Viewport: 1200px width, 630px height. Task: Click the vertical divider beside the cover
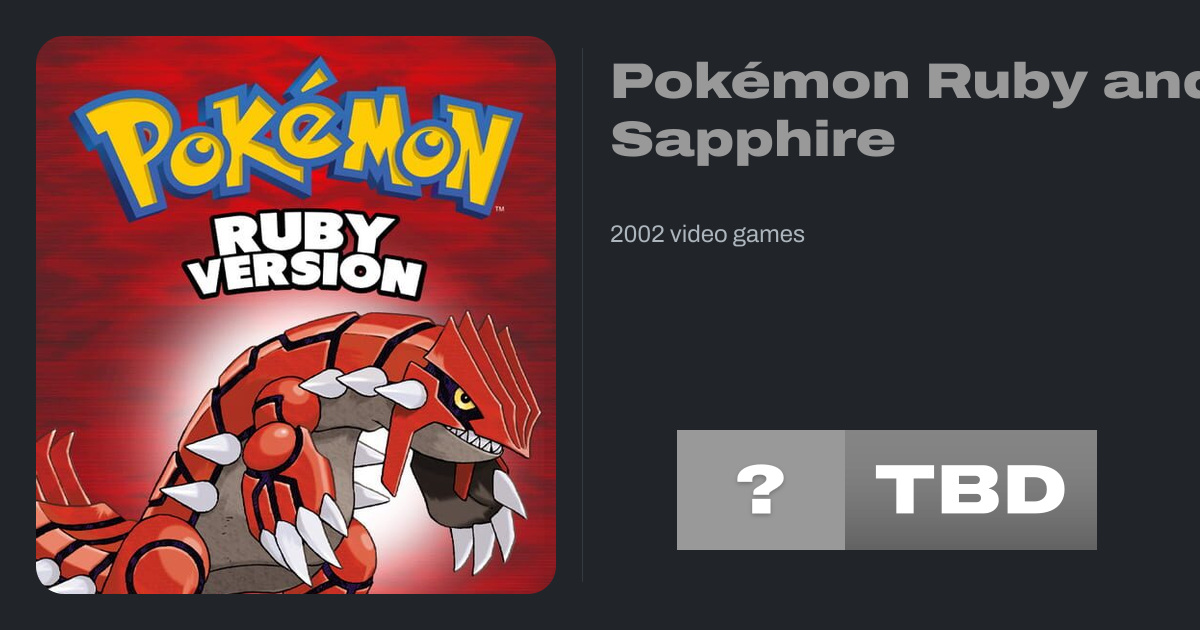(582, 315)
